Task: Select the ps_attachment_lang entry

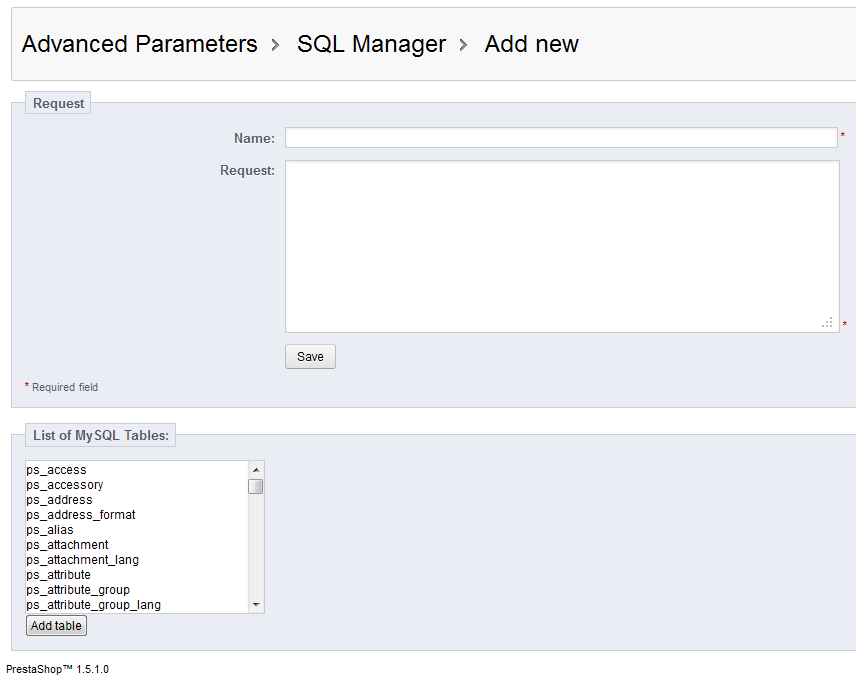Action: coord(82,560)
